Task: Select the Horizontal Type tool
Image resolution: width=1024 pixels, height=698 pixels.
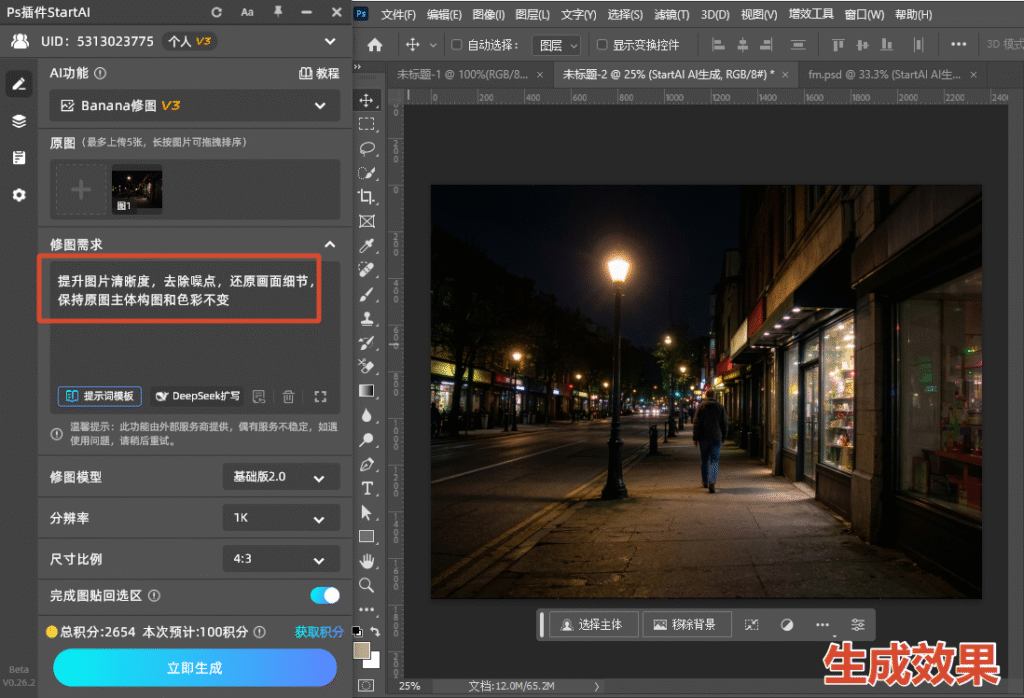Action: 366,488
